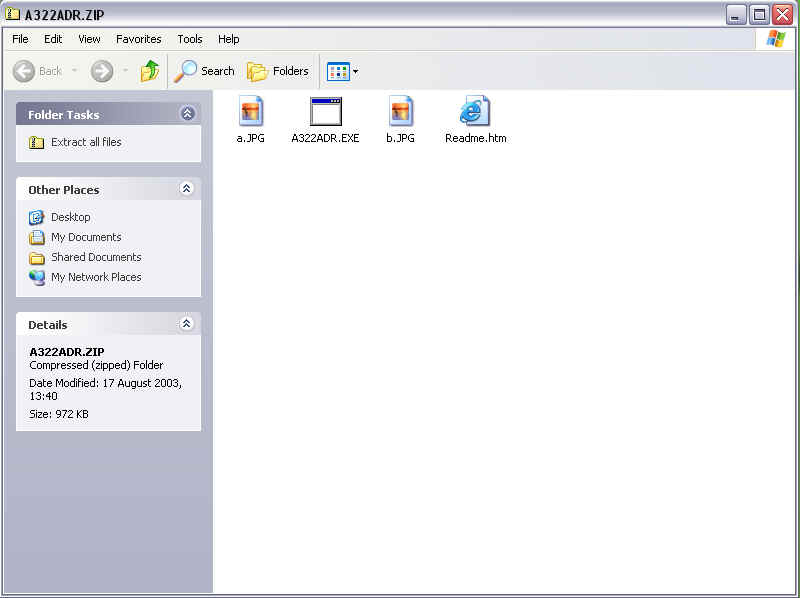Open the Views button menu
The image size is (800, 598).
pyautogui.click(x=342, y=71)
